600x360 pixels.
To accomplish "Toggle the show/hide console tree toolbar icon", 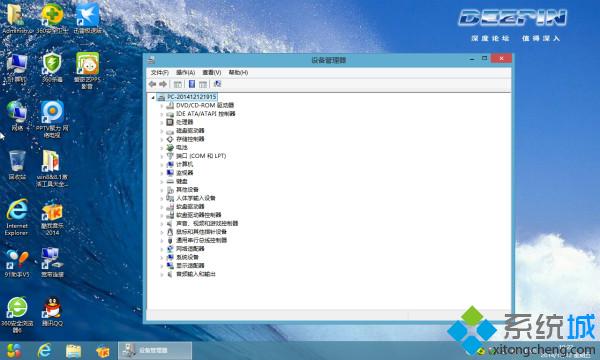I will tap(178, 84).
